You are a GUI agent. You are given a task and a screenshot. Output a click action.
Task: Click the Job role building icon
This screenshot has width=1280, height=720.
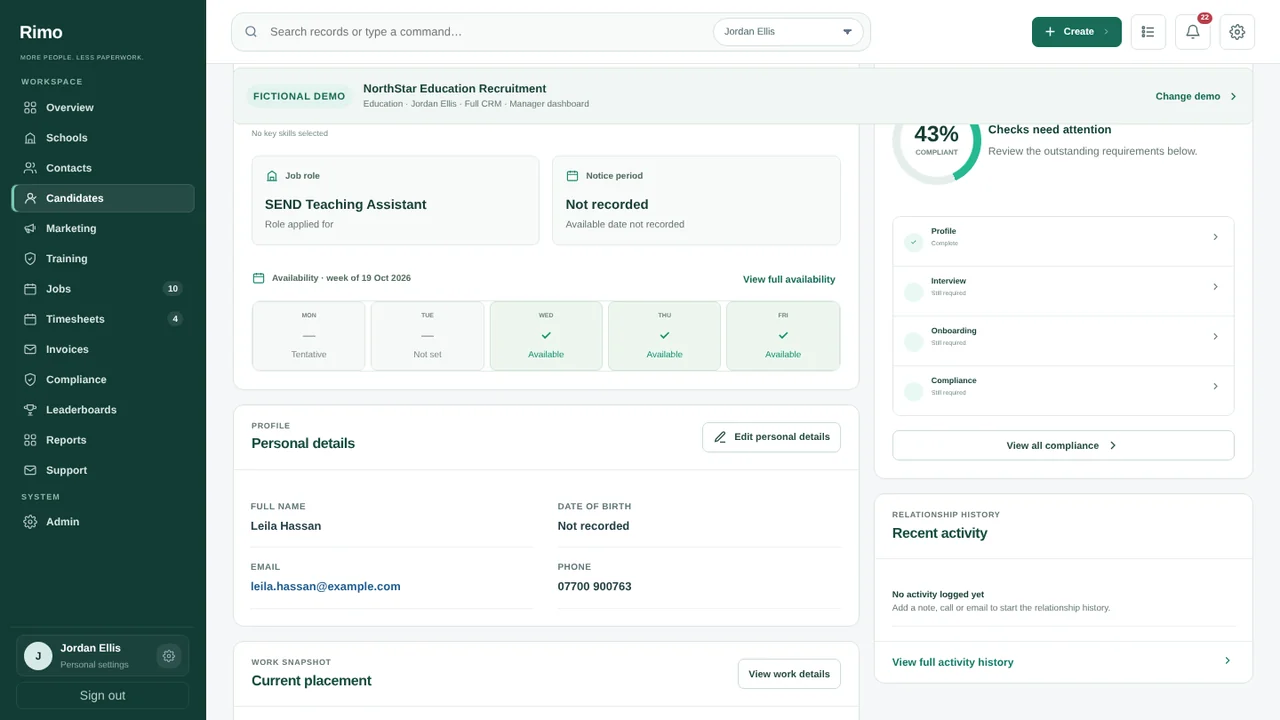(x=272, y=176)
